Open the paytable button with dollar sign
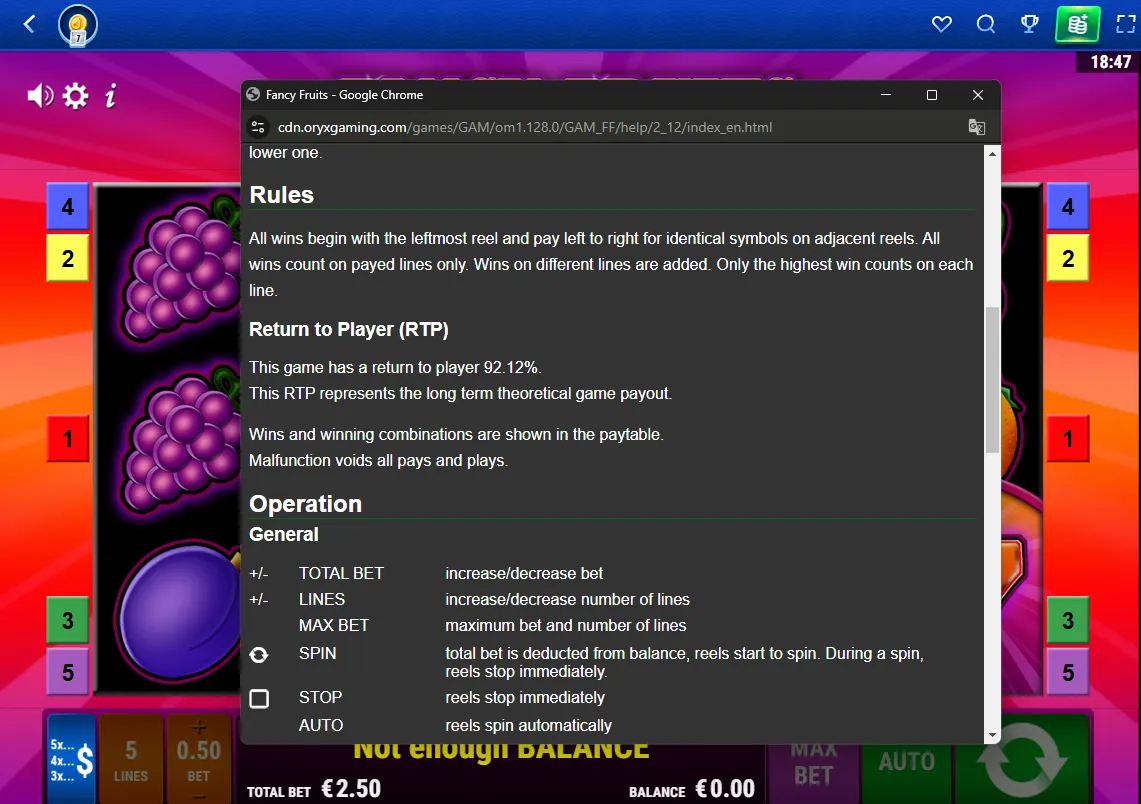The width and height of the screenshot is (1141, 804). 71,760
